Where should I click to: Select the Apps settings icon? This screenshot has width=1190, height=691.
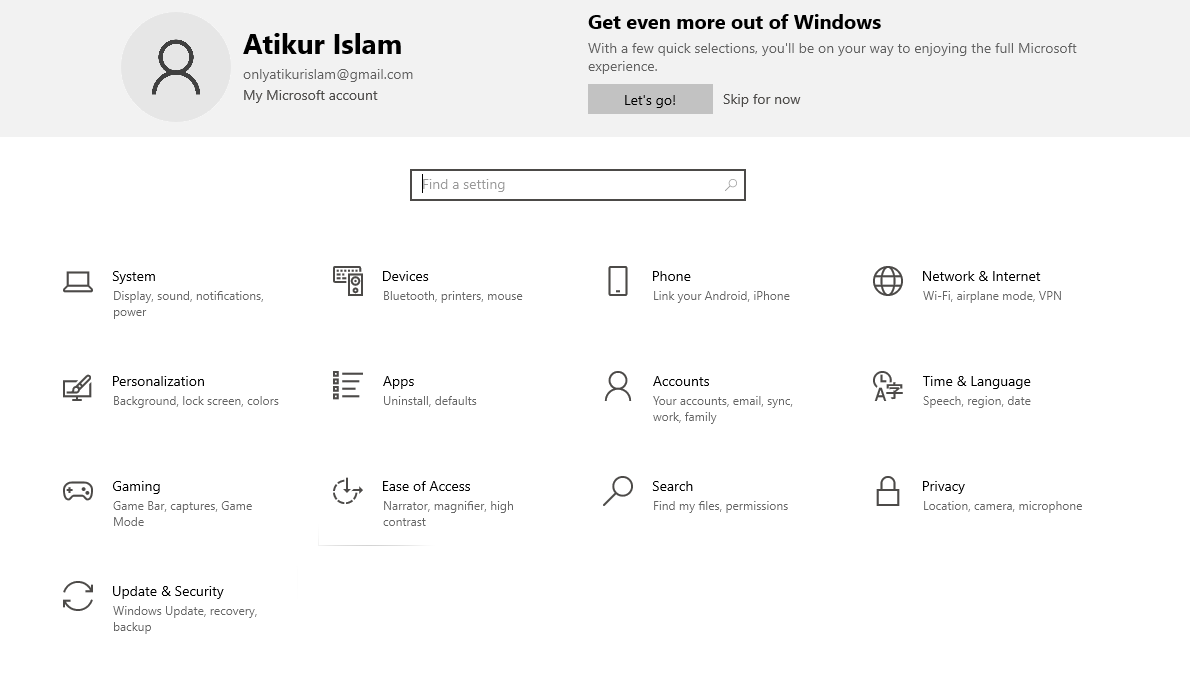tap(347, 386)
